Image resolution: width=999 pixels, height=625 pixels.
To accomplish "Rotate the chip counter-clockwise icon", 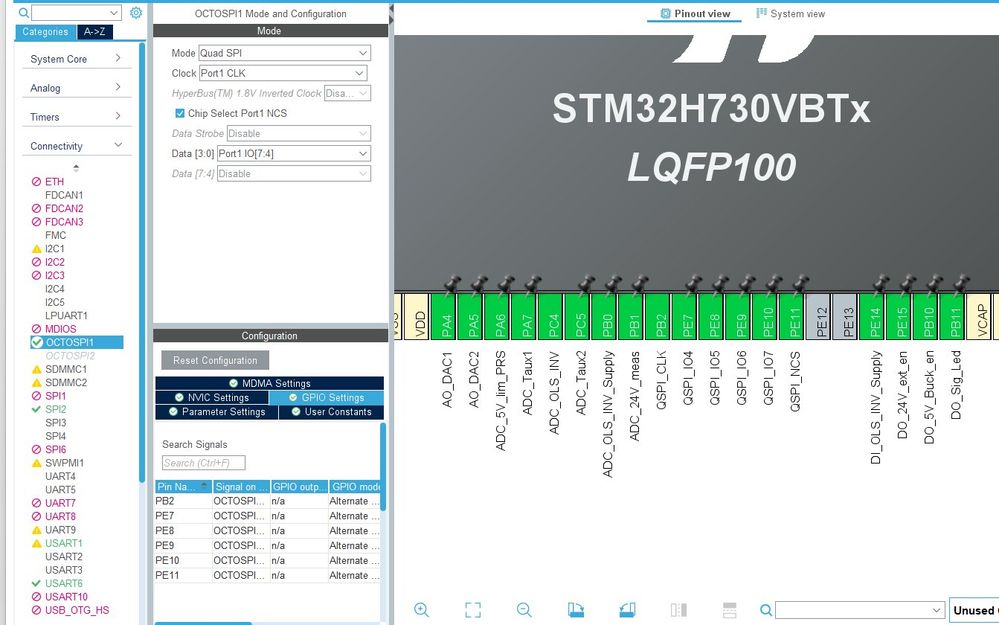I will click(x=627, y=610).
